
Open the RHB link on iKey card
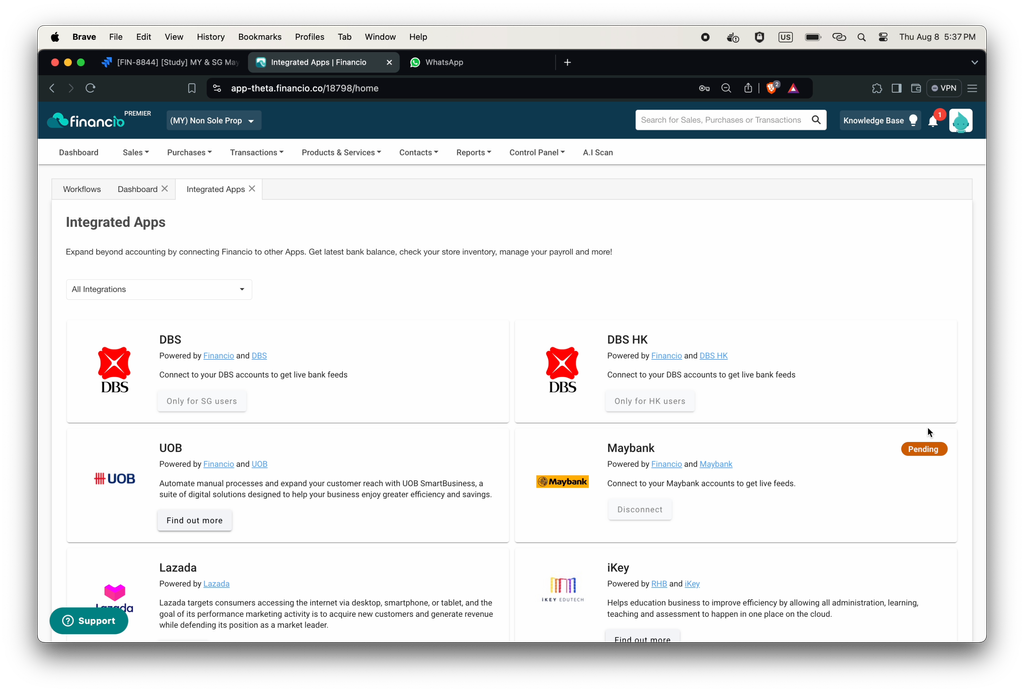(659, 584)
